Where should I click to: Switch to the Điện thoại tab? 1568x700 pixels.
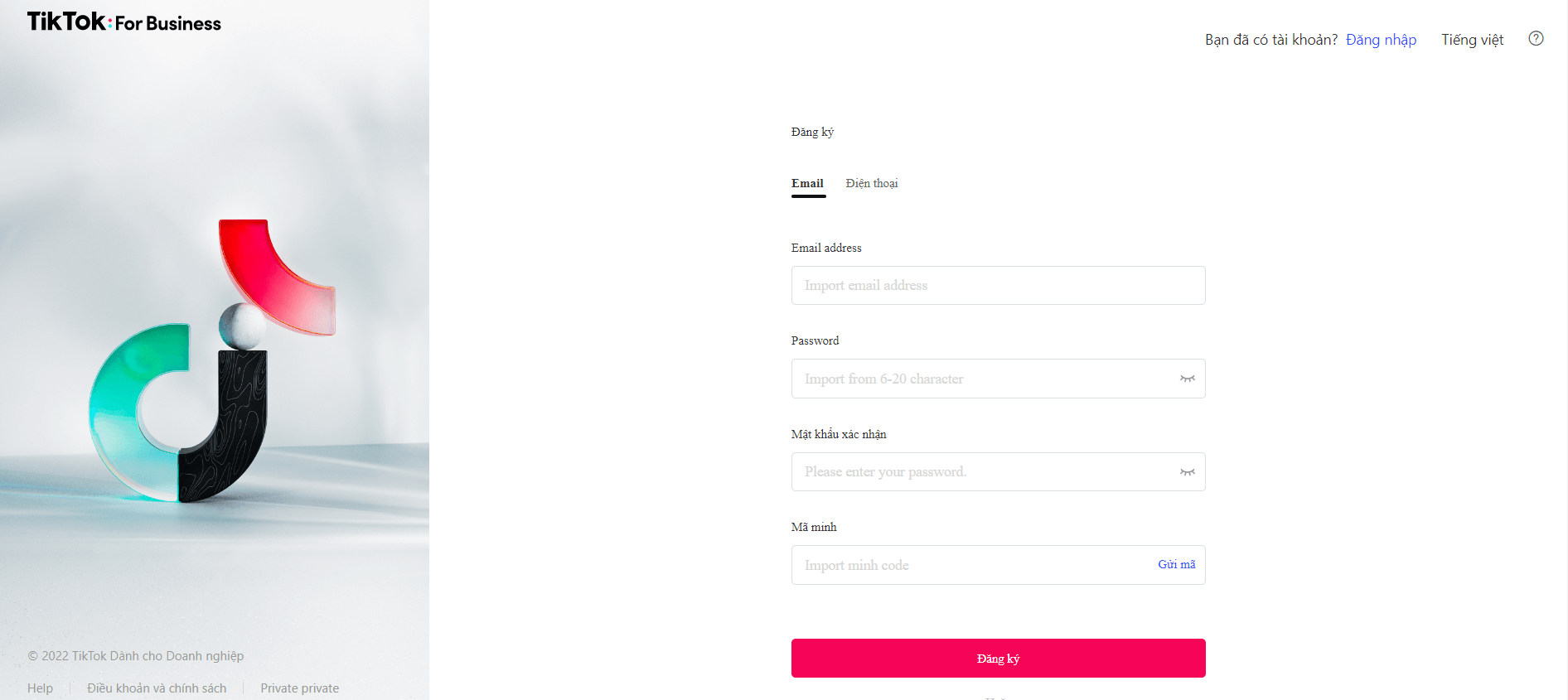click(871, 184)
